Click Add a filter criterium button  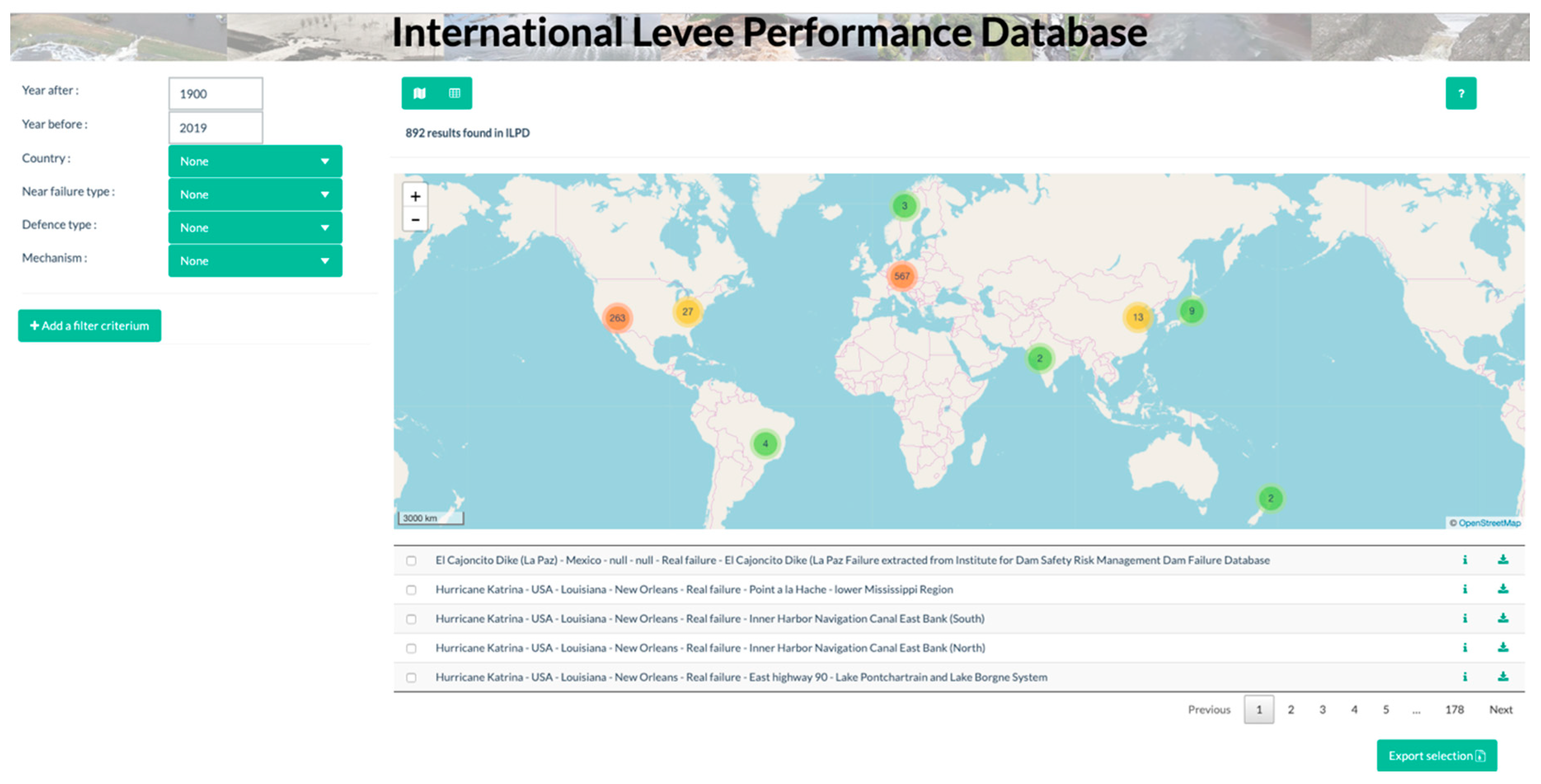coord(90,326)
